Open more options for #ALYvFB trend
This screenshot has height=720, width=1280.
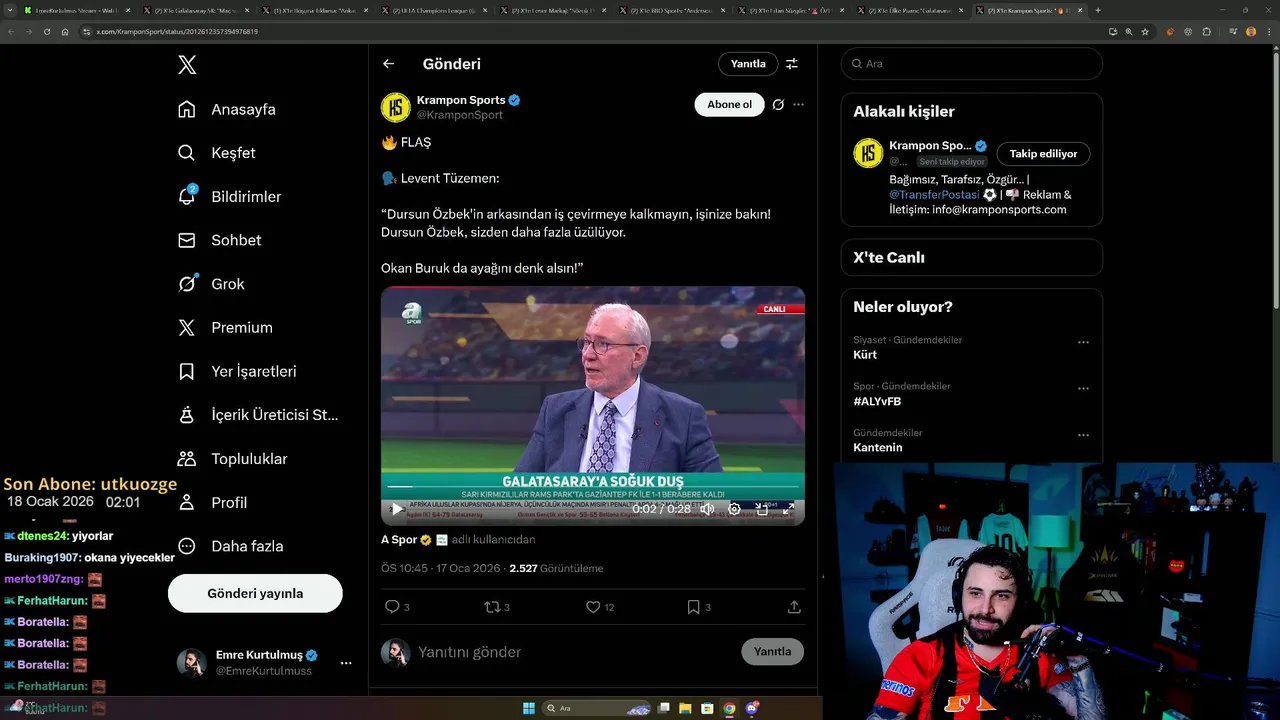pos(1083,389)
